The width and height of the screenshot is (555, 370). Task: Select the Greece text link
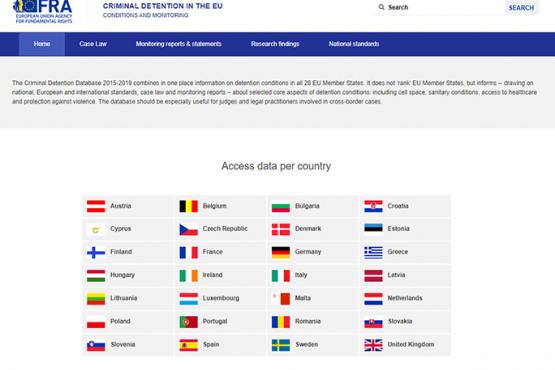point(398,252)
